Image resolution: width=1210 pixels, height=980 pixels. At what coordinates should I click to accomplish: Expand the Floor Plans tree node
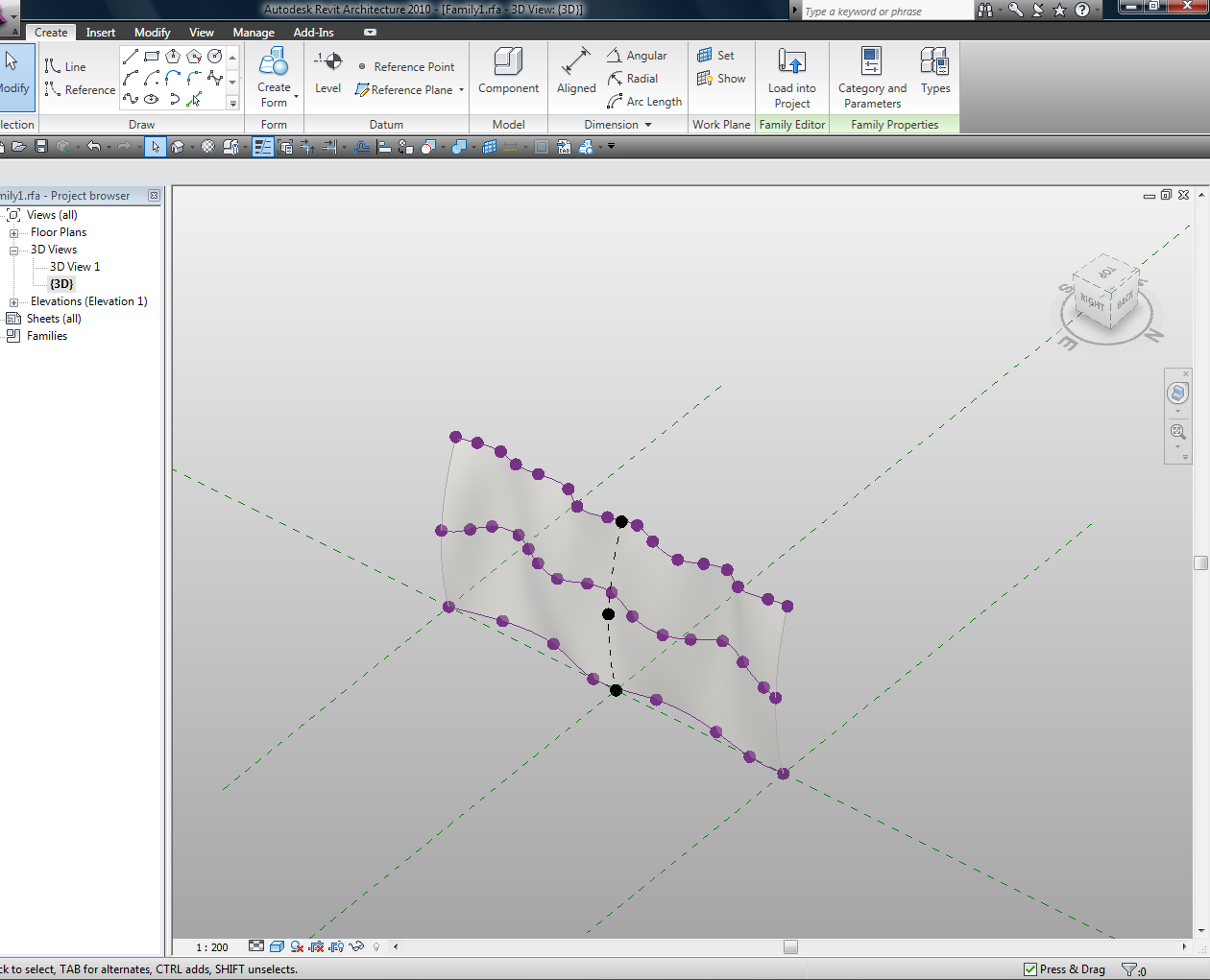[14, 233]
